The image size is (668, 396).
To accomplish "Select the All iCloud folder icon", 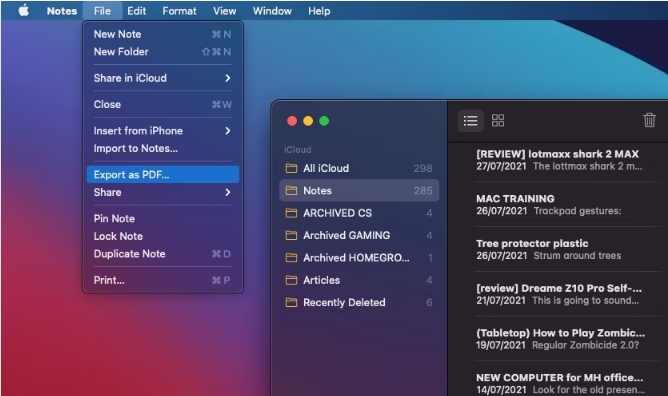I will [291, 168].
